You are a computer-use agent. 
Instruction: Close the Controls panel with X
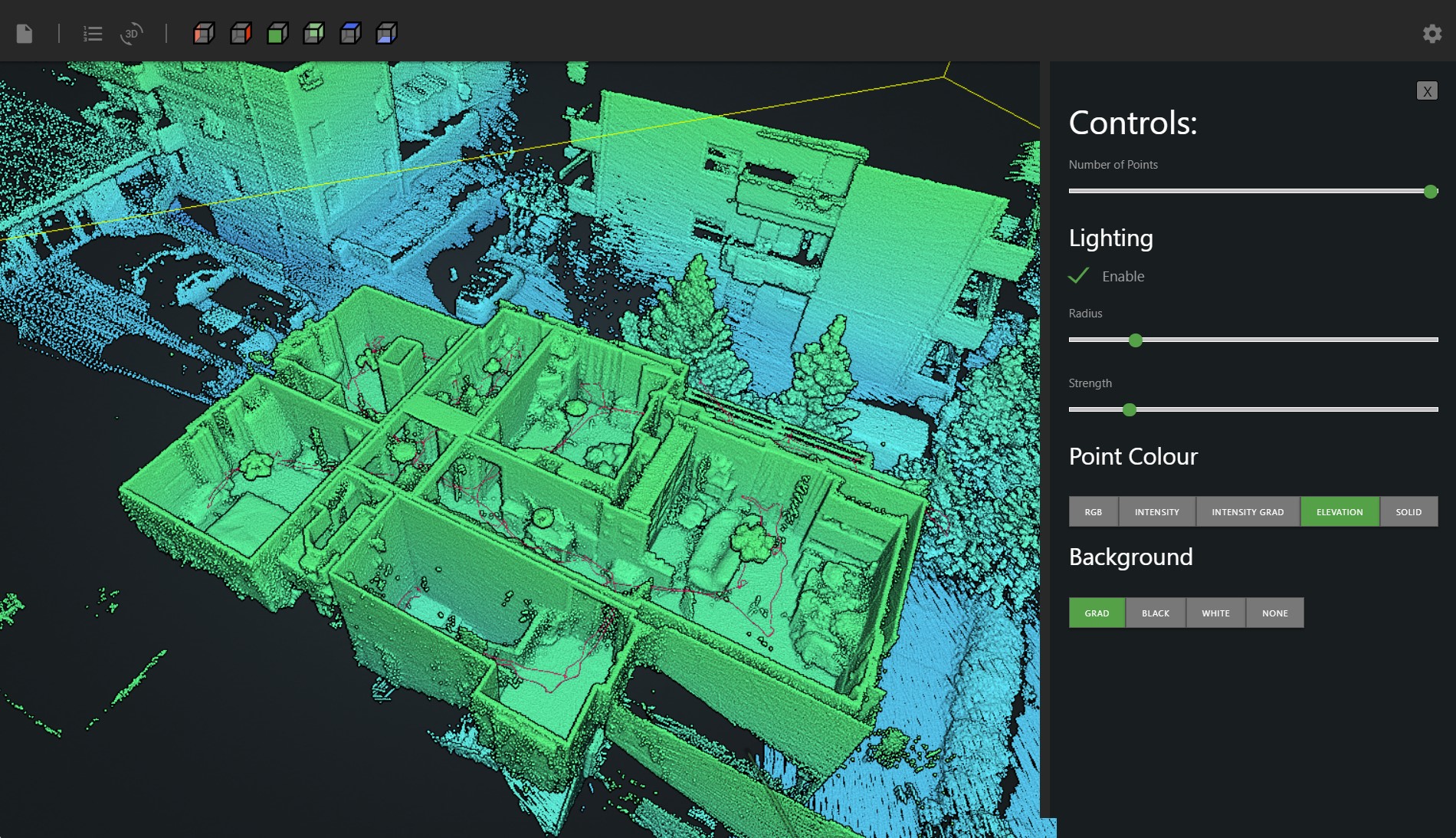point(1427,91)
